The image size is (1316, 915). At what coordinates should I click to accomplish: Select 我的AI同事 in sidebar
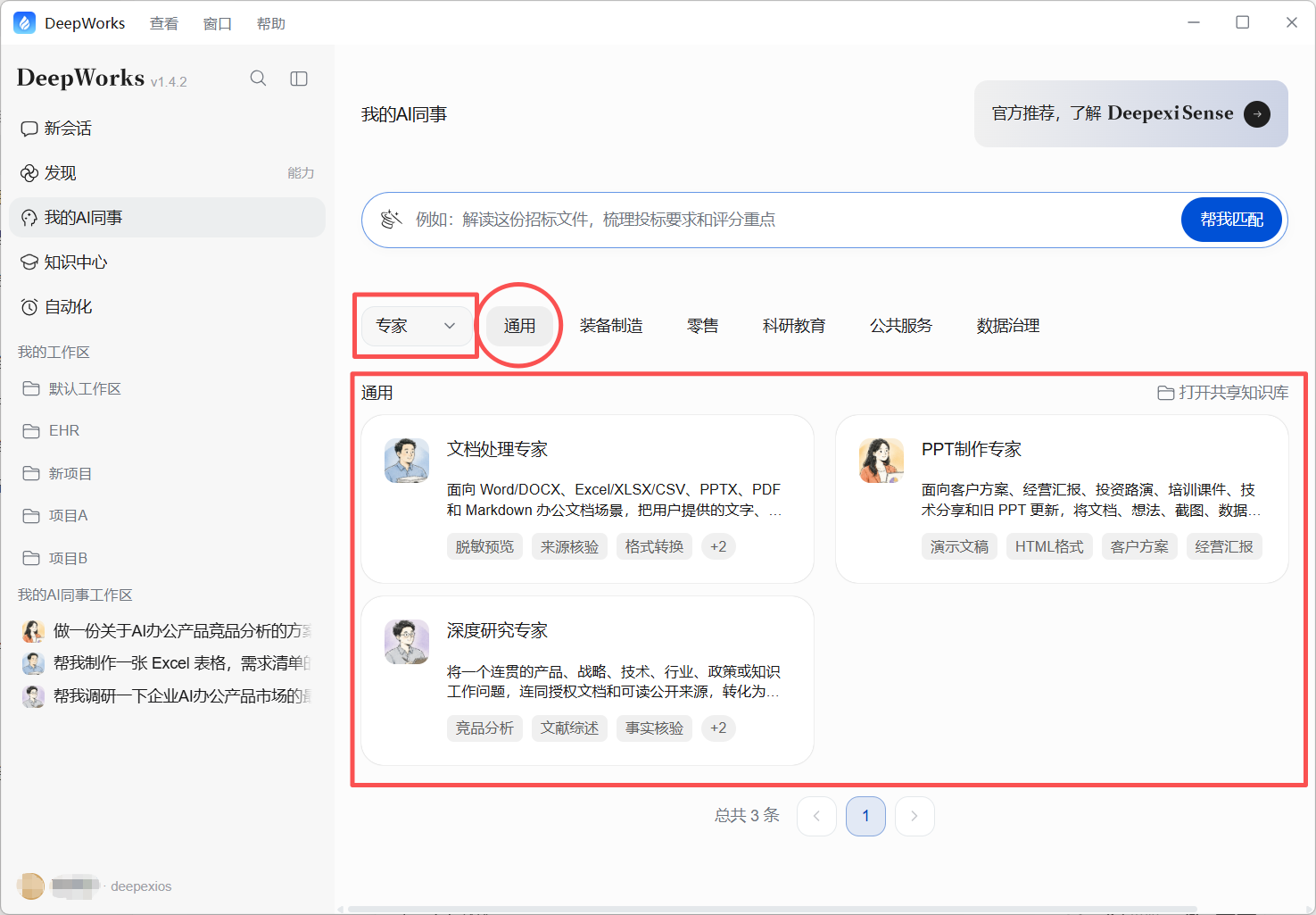[x=167, y=218]
